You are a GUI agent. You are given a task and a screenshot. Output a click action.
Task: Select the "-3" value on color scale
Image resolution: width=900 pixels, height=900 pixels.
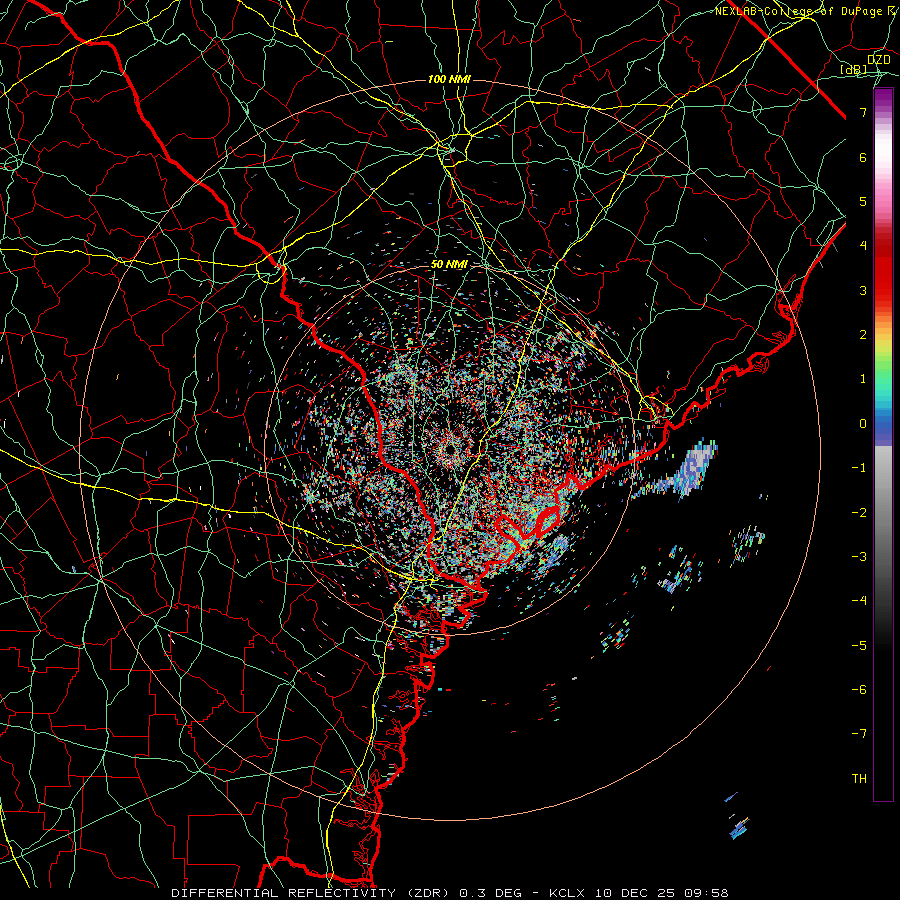point(859,556)
